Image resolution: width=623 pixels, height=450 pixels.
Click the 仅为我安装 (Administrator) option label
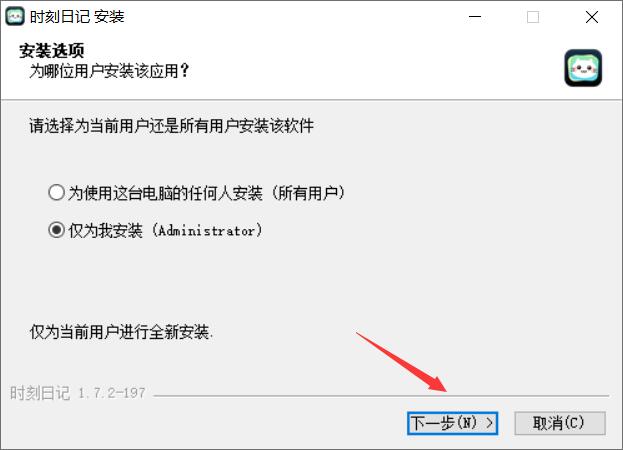coord(165,230)
